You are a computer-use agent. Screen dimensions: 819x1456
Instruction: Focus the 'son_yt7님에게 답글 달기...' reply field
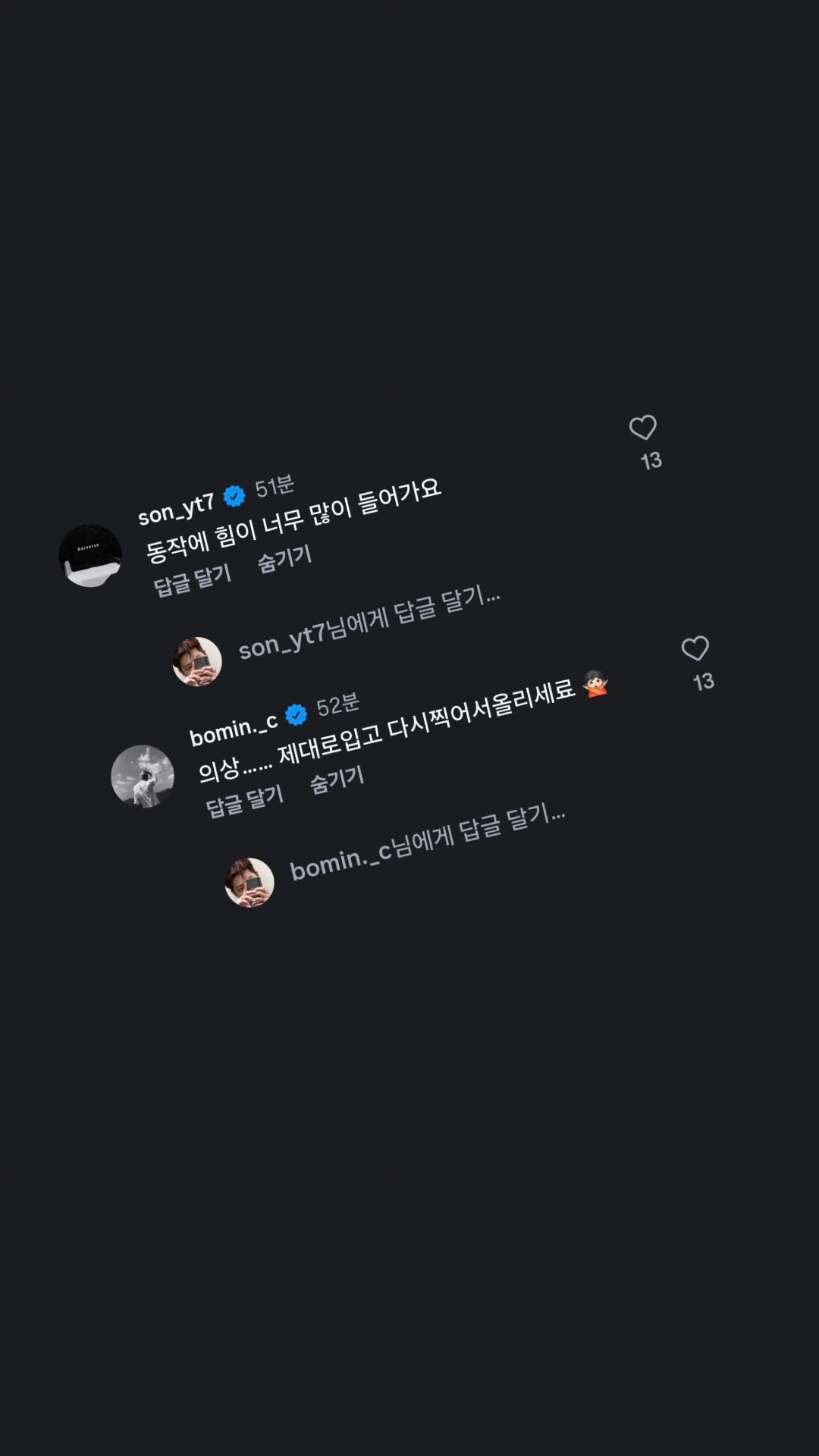pos(369,623)
